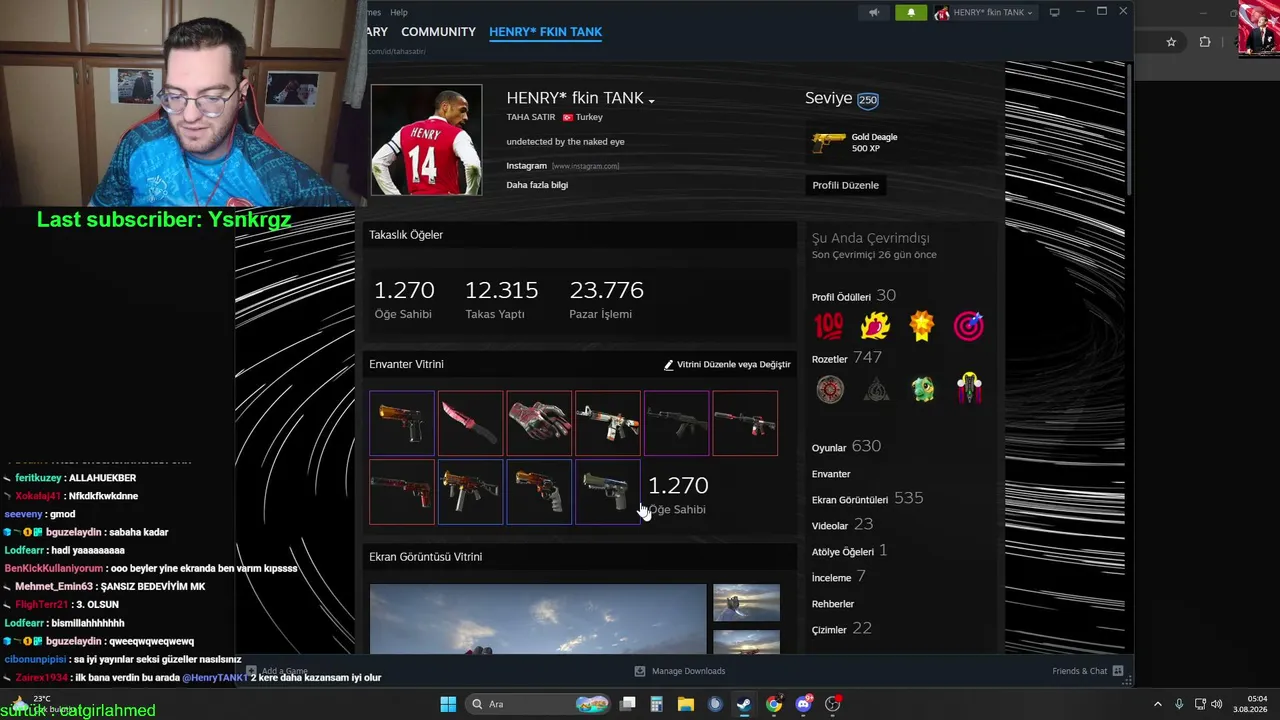This screenshot has height=720, width=1280.
Task: Select the HENRY* FKIN TANK profile tab
Action: [545, 32]
